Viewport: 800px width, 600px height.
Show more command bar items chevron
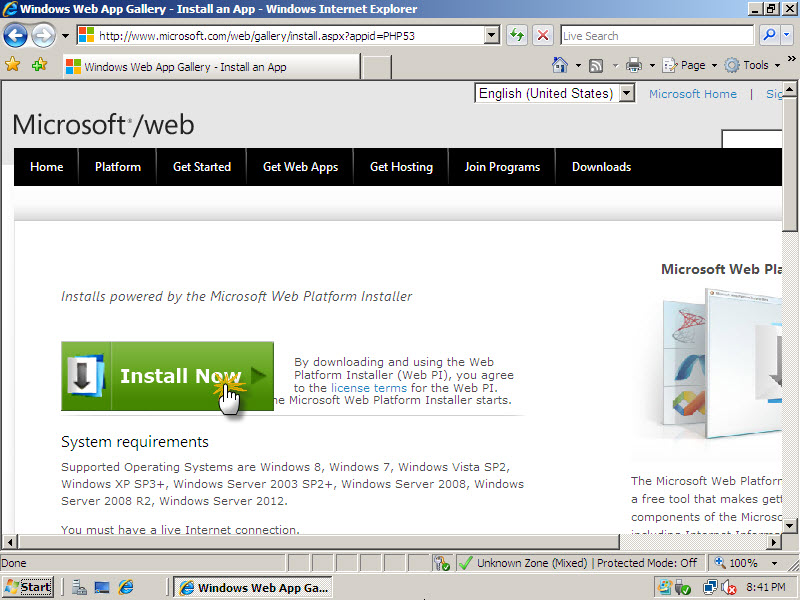791,58
